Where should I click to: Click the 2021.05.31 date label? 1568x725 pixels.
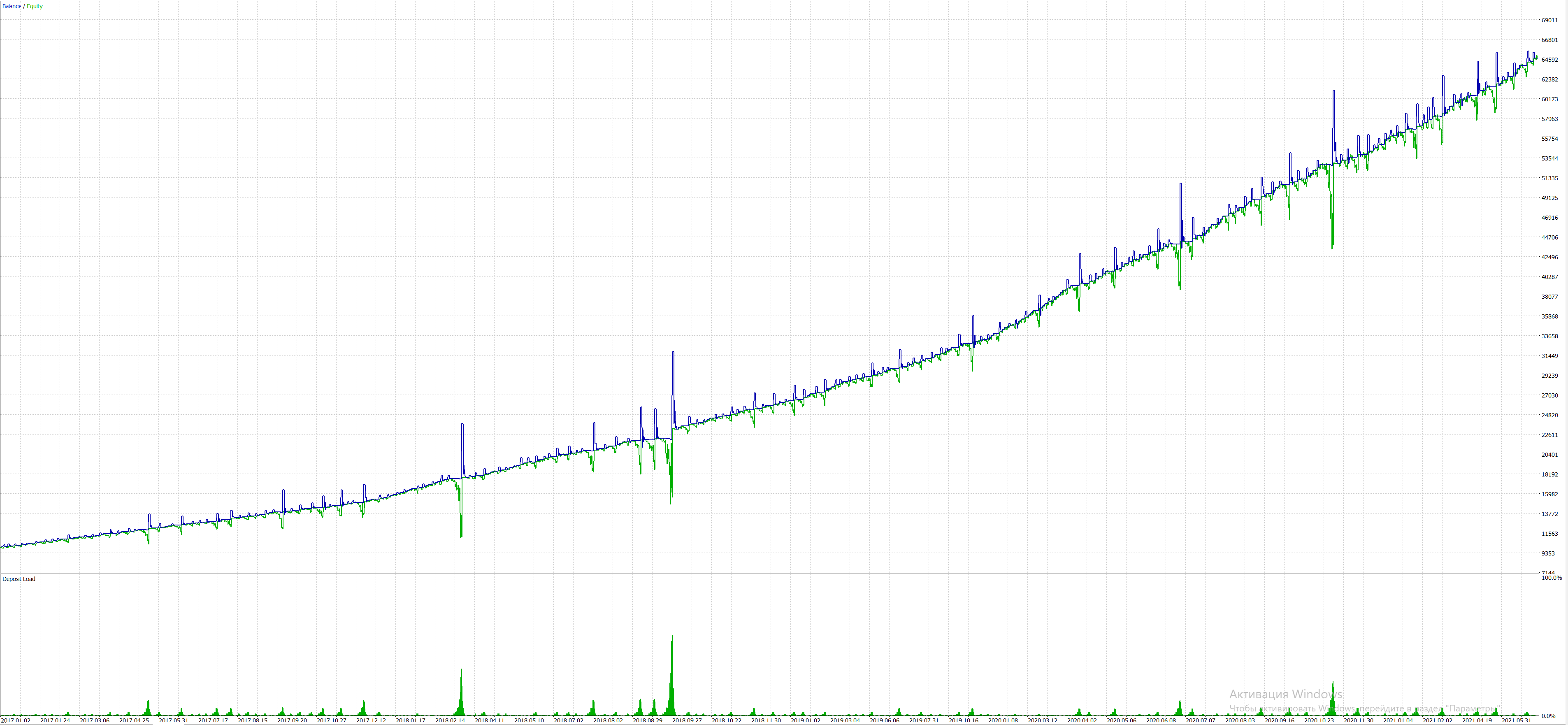point(1516,721)
